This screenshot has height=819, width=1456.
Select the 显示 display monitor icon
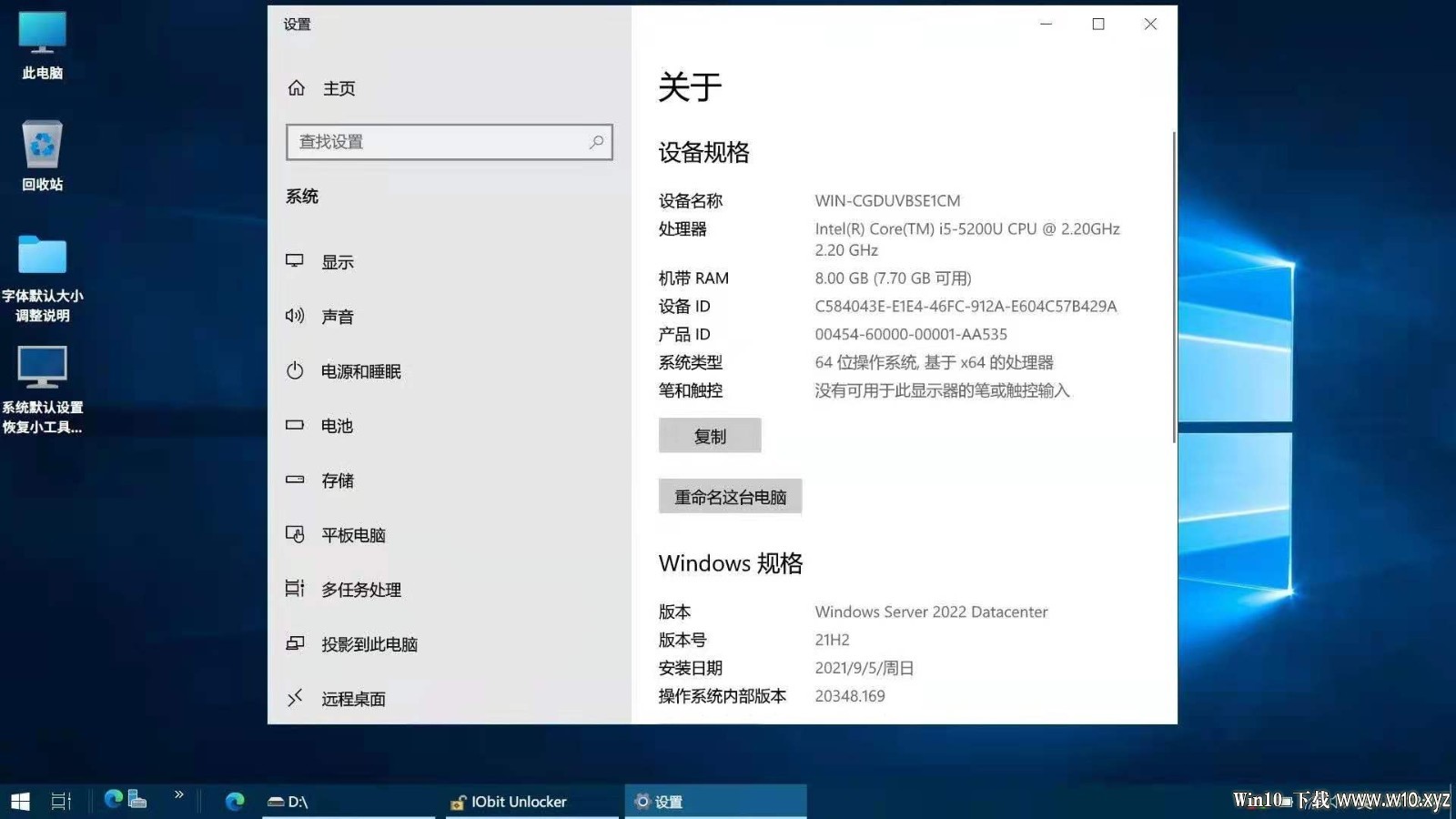click(x=295, y=261)
